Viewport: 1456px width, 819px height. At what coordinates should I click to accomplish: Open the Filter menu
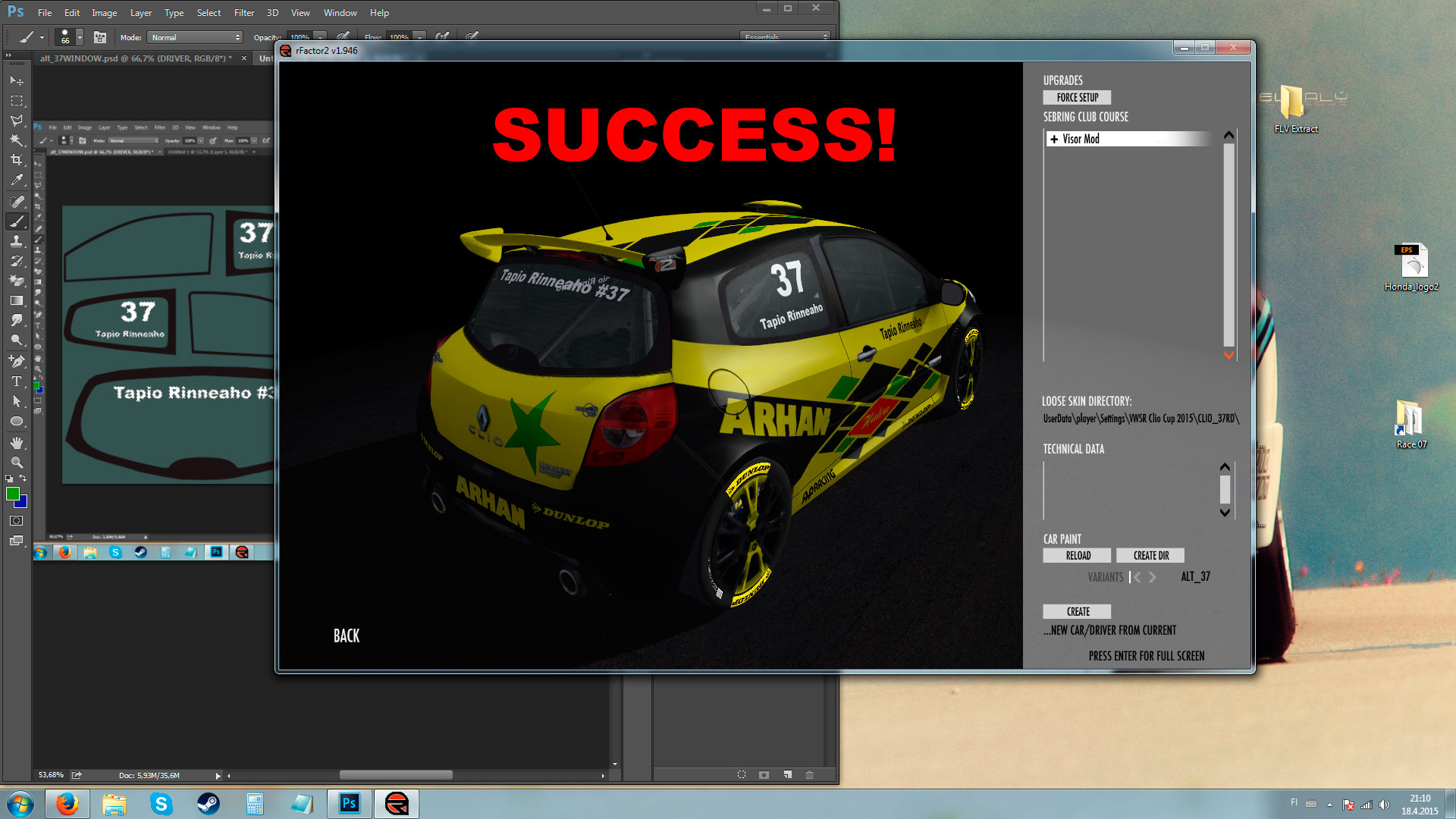point(244,13)
